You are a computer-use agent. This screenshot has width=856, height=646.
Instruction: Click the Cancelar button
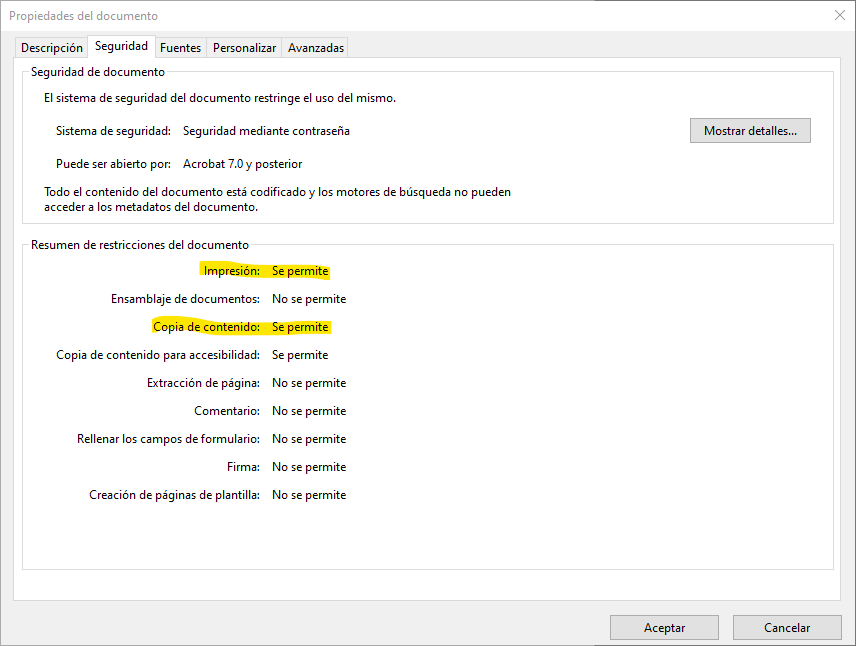(786, 628)
